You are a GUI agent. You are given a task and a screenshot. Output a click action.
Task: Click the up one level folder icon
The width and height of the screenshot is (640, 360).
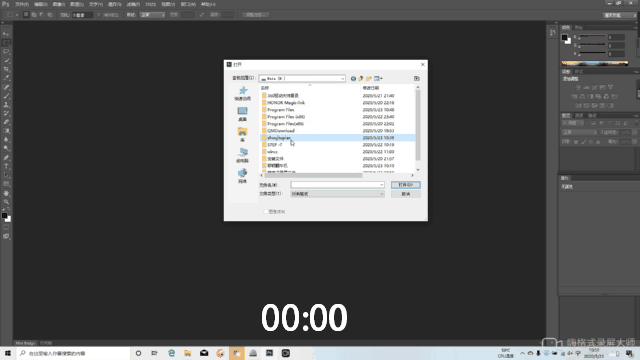pyautogui.click(x=361, y=78)
